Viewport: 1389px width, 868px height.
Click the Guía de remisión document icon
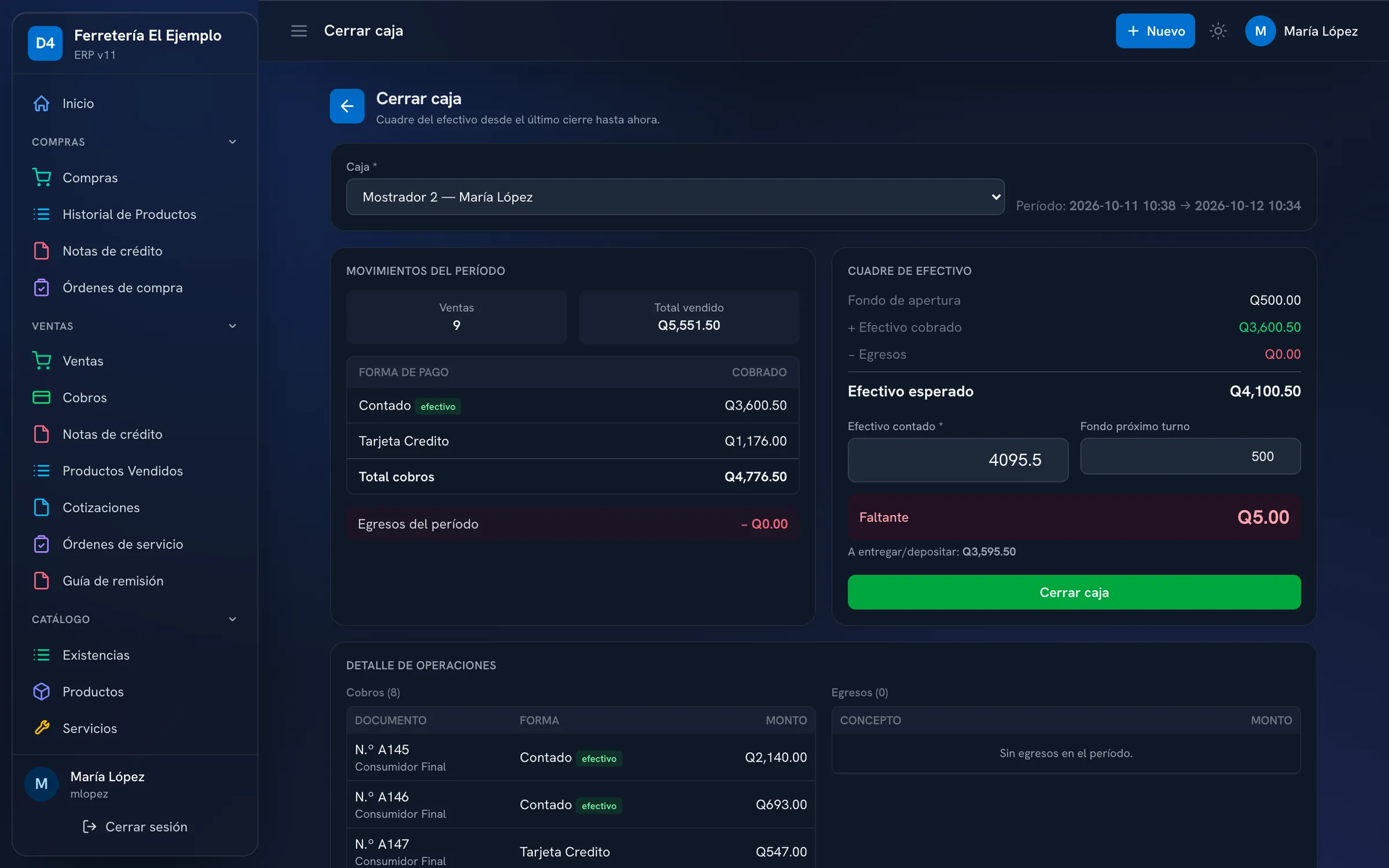pos(42,581)
